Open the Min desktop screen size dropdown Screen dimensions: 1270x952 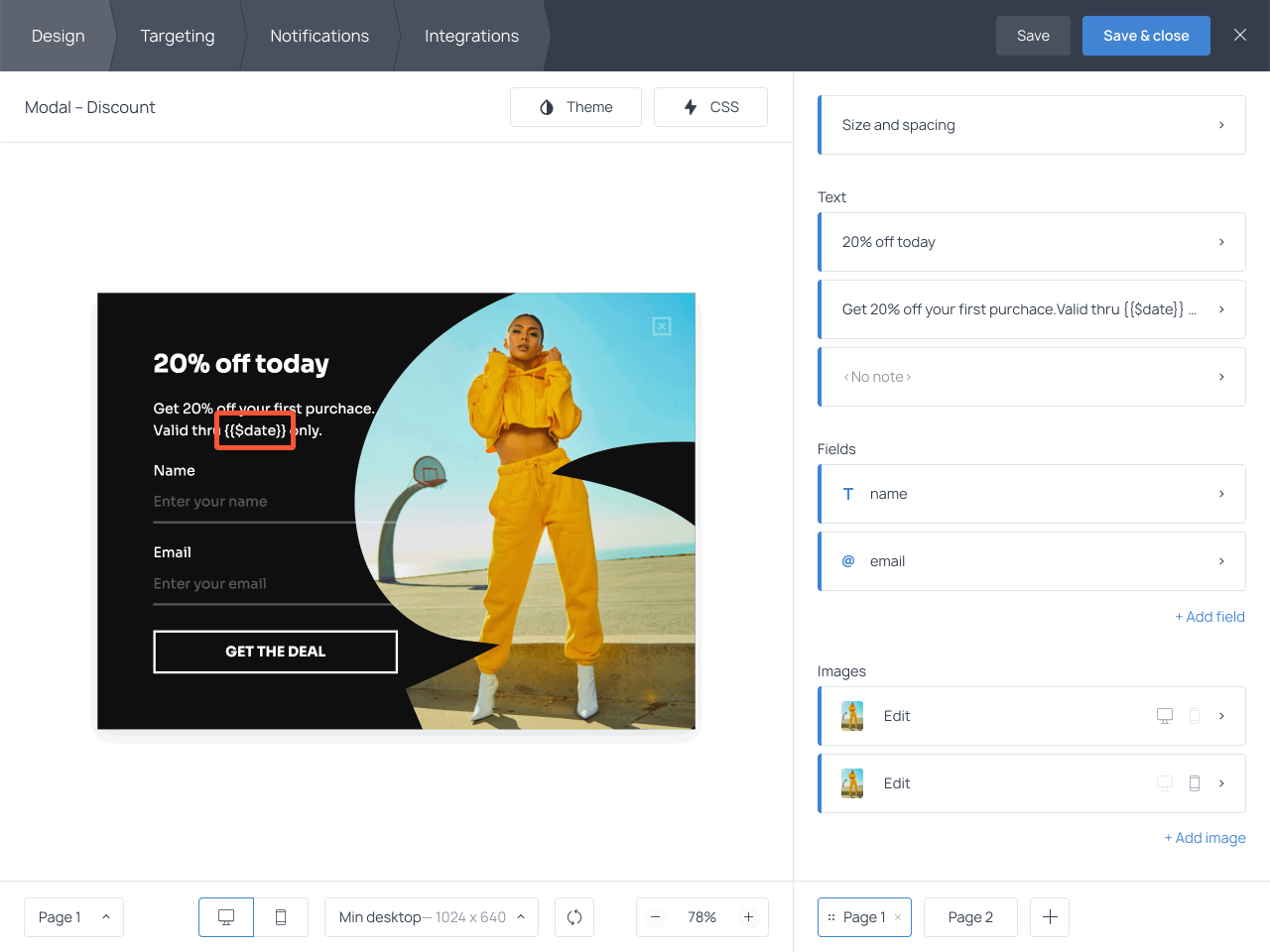point(431,917)
